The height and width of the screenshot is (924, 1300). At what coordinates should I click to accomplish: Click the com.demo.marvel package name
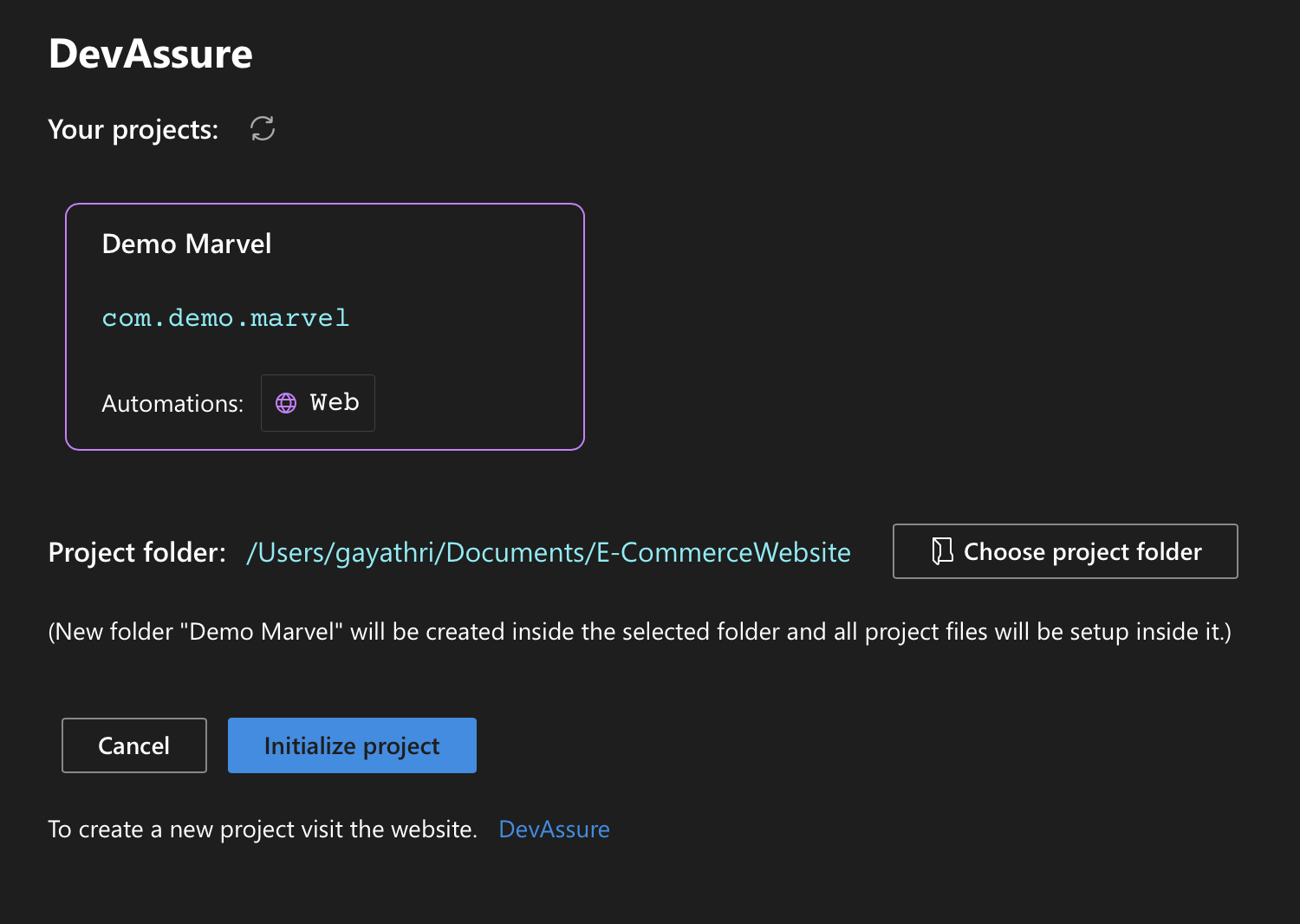(x=225, y=317)
